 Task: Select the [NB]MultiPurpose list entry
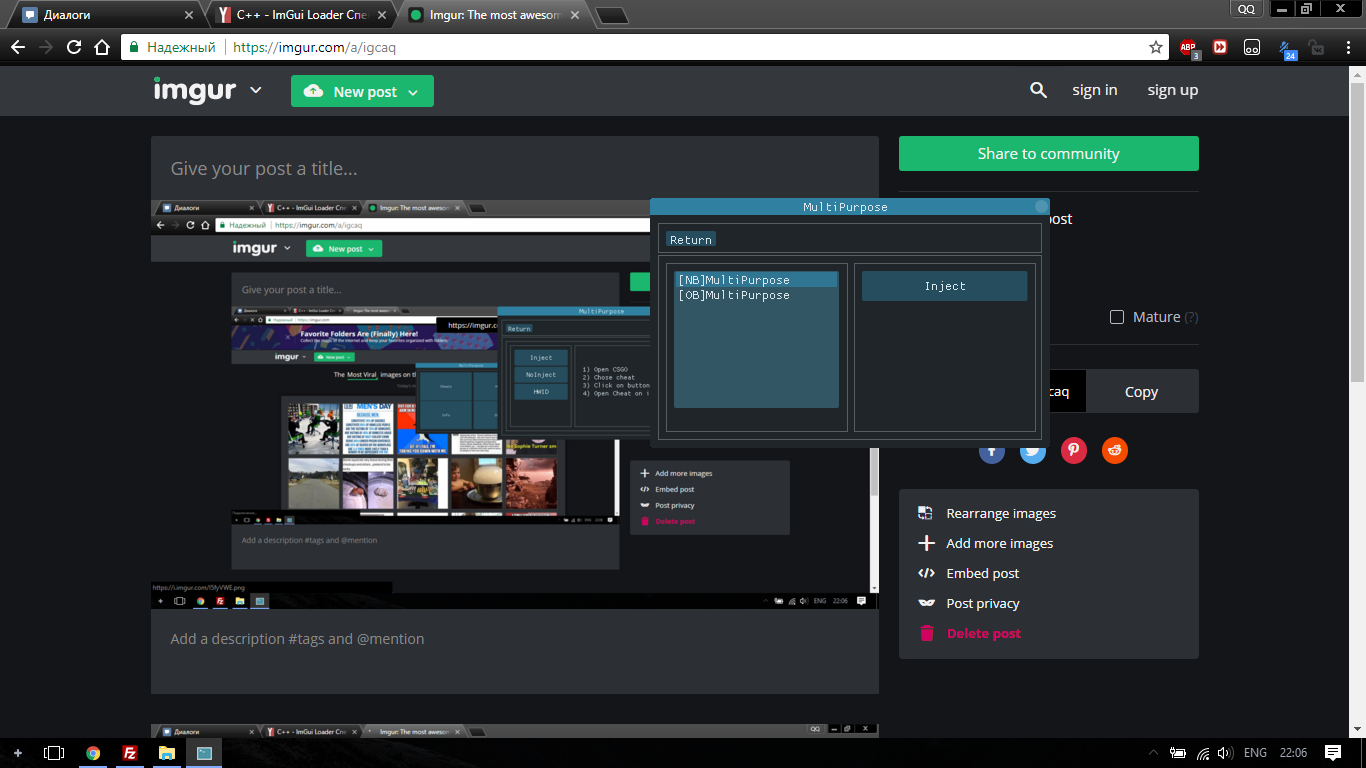[x=756, y=280]
